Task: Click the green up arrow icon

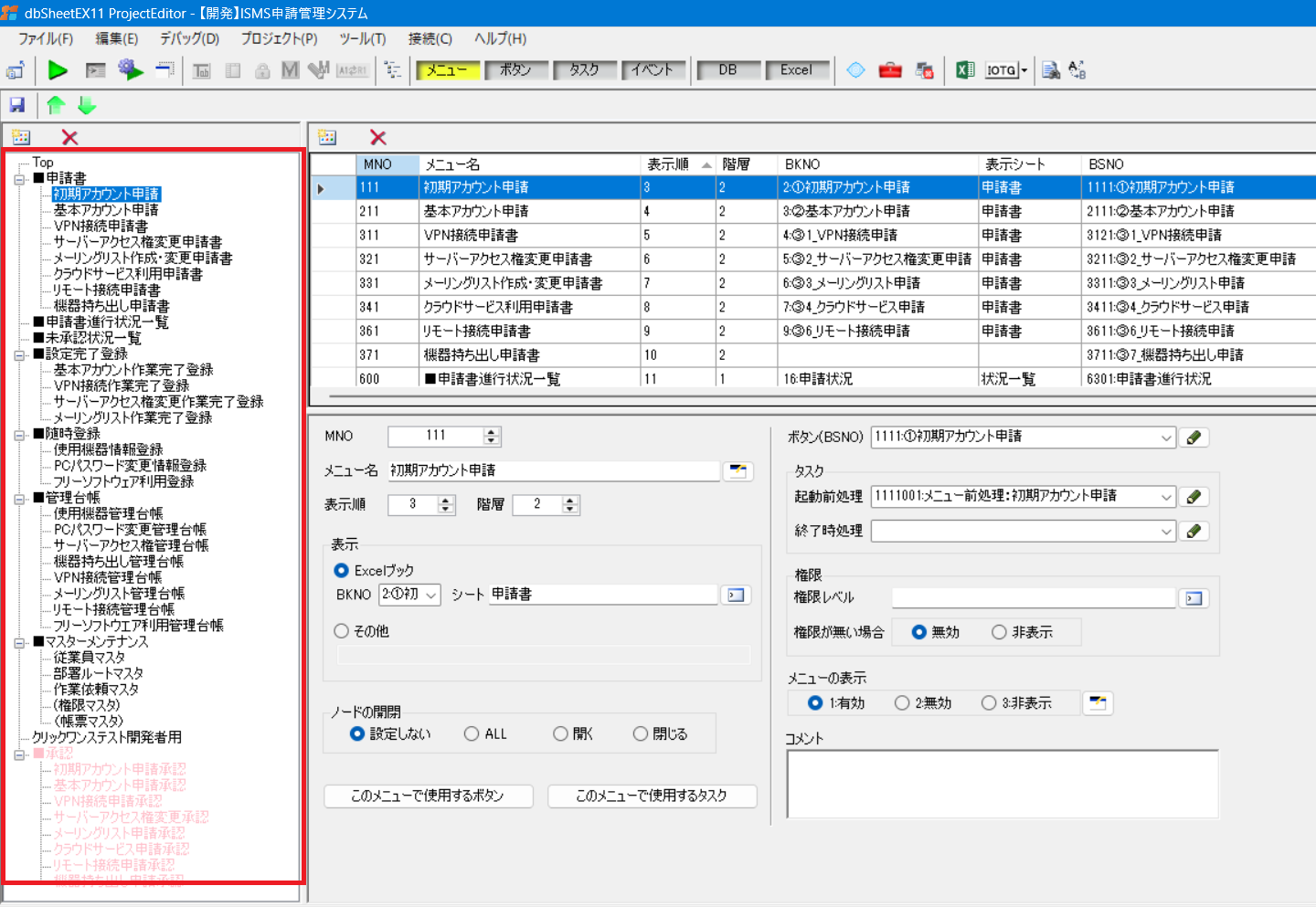Action: click(x=56, y=105)
